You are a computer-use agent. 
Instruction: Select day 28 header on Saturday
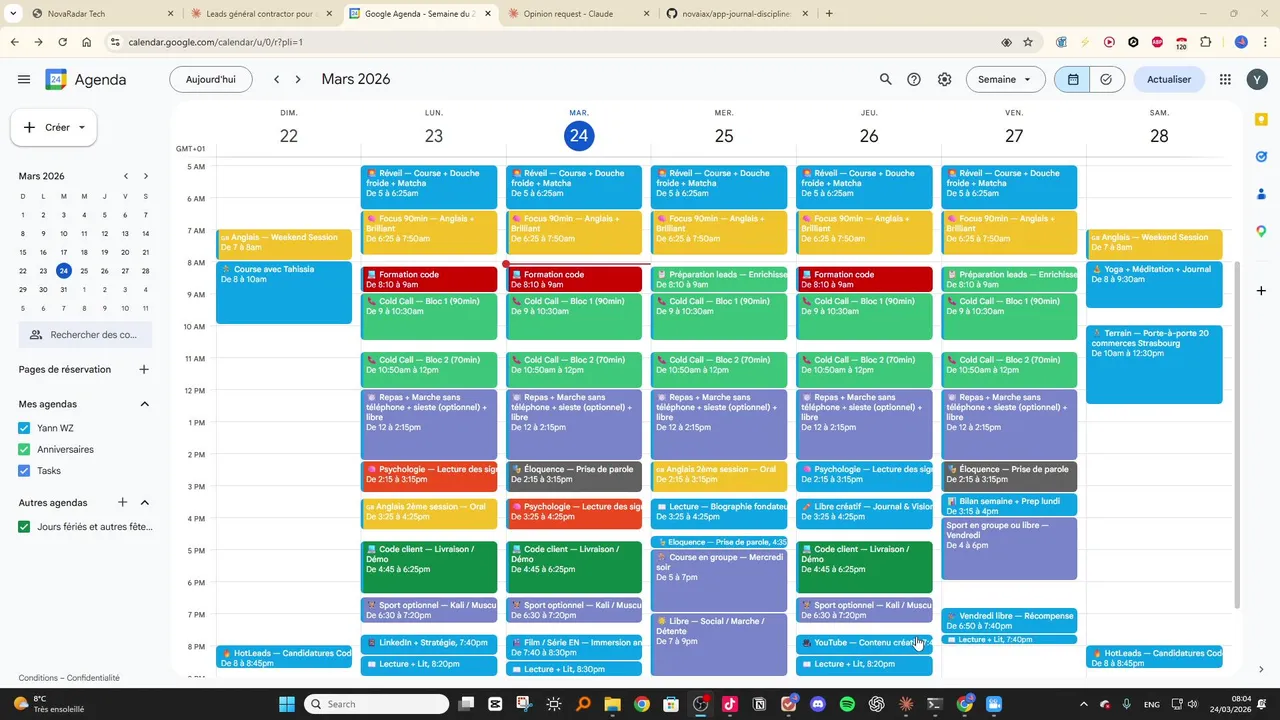(x=1159, y=136)
